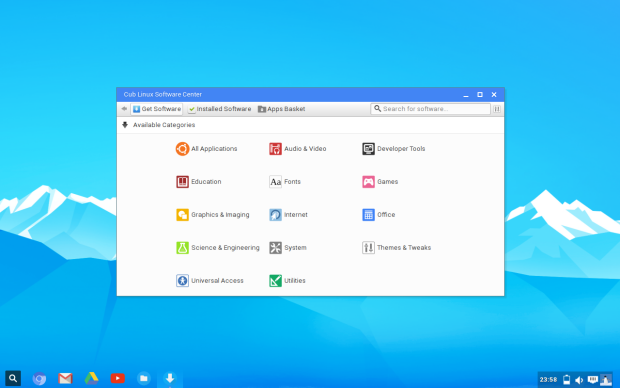Open the Utilities category icon
The image size is (620, 388).
[275, 280]
